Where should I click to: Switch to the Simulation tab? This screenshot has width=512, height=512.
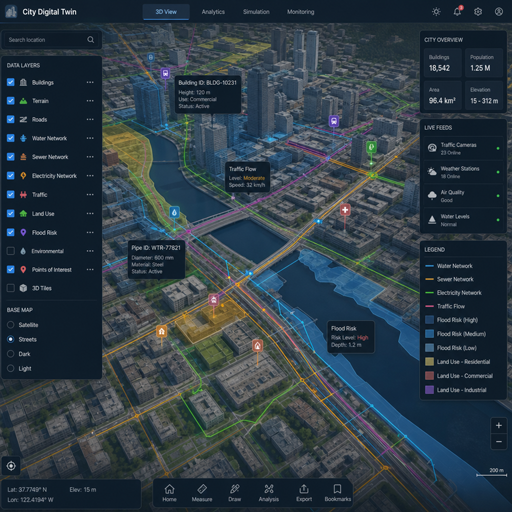coord(256,12)
